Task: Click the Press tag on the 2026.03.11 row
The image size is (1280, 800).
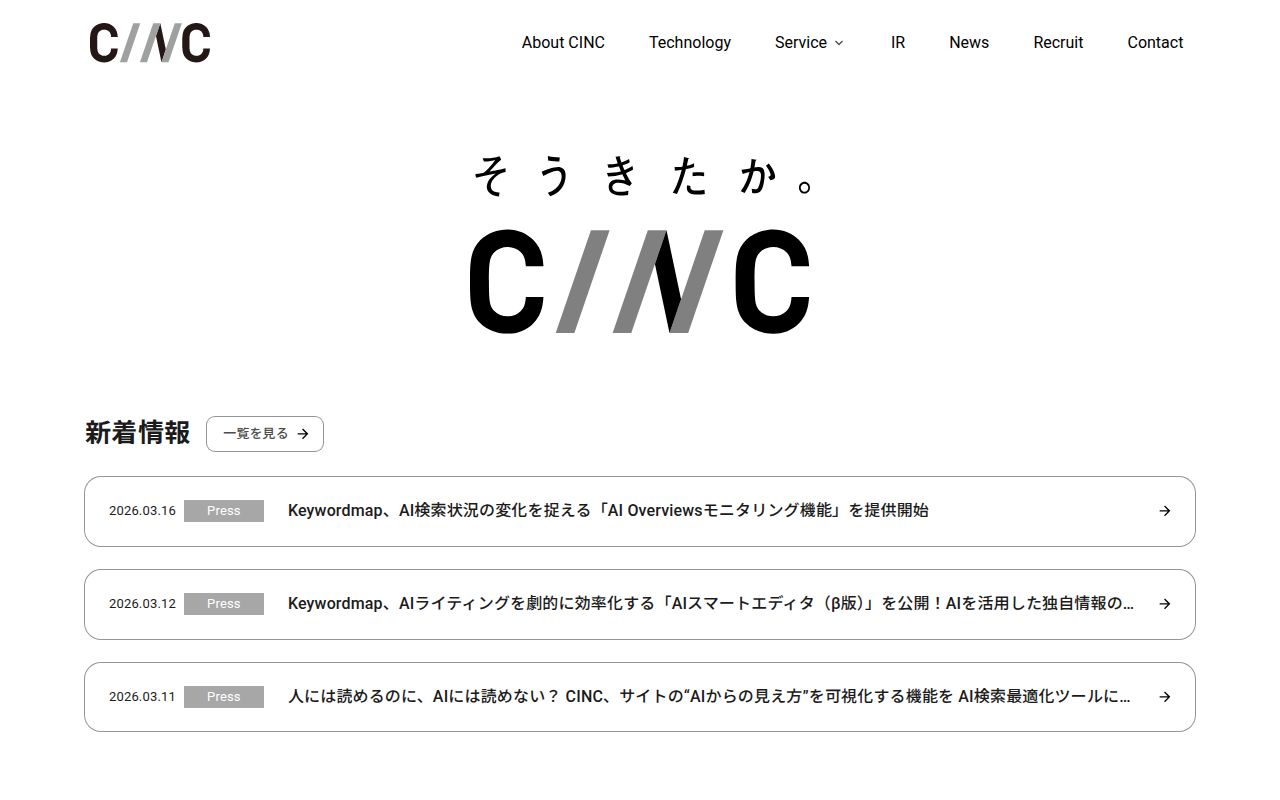Action: 224,697
